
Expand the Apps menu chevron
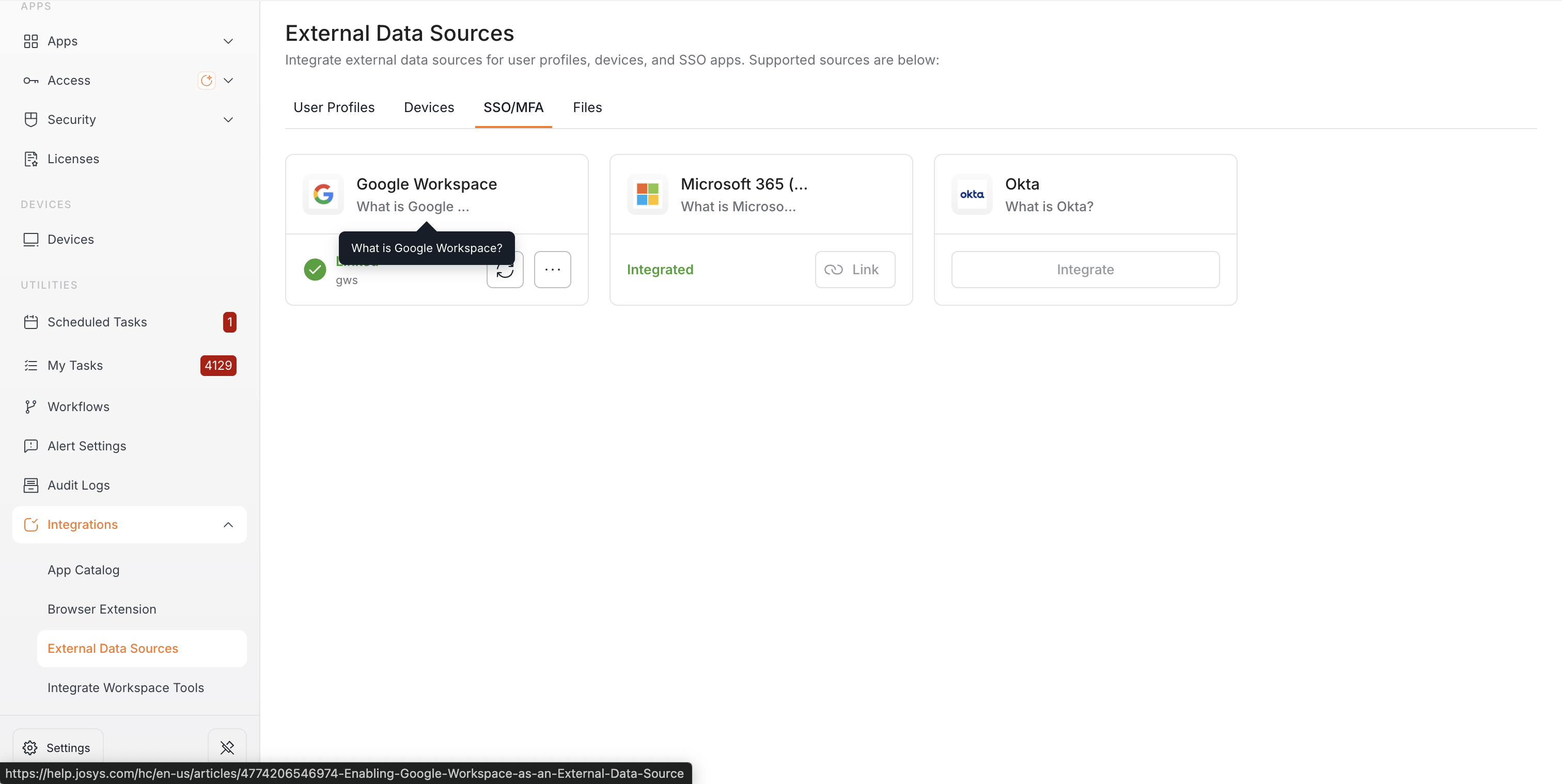pos(229,41)
